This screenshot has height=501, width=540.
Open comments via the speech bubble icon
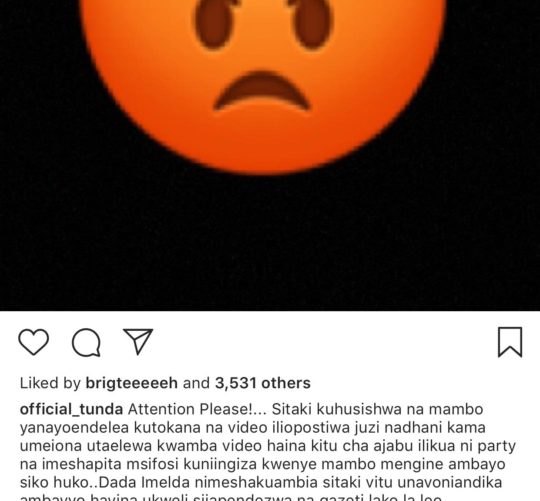pyautogui.click(x=86, y=342)
